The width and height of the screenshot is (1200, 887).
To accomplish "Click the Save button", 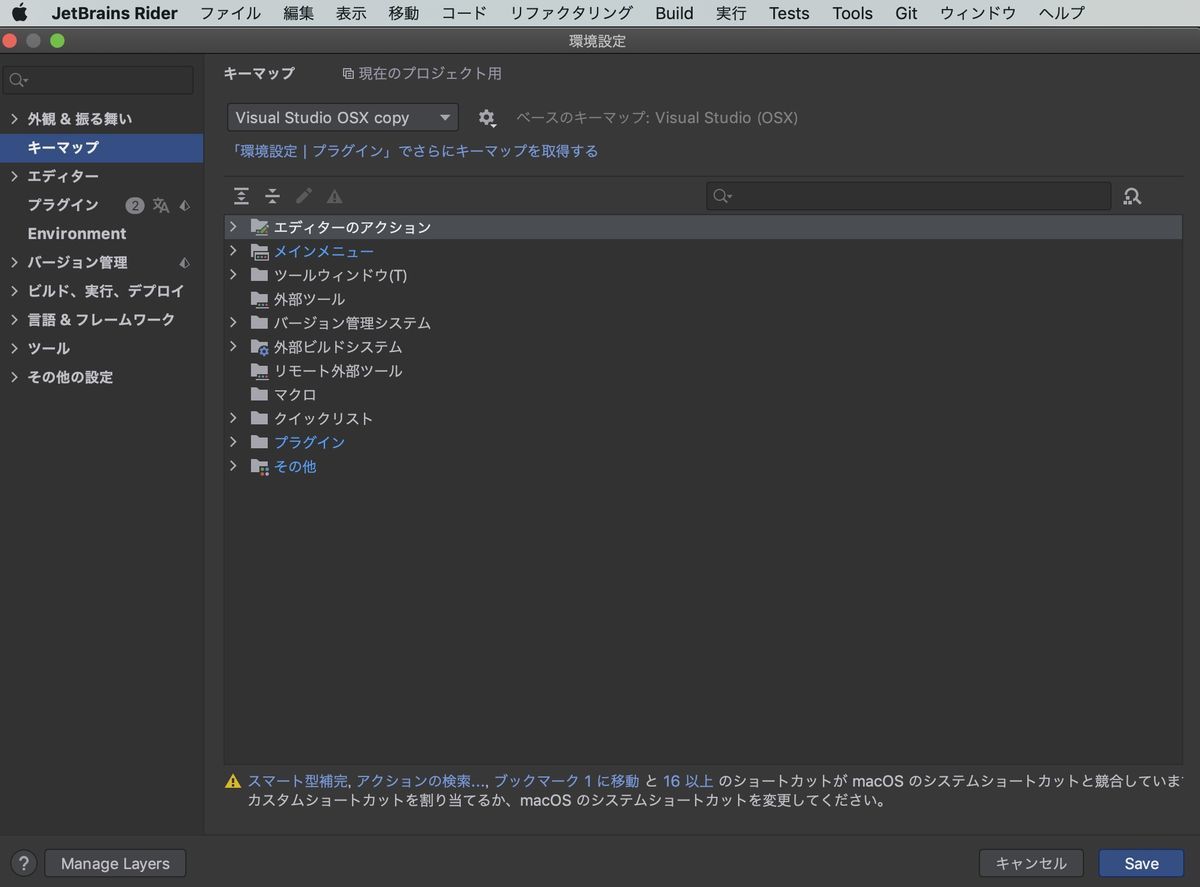I will pos(1141,863).
